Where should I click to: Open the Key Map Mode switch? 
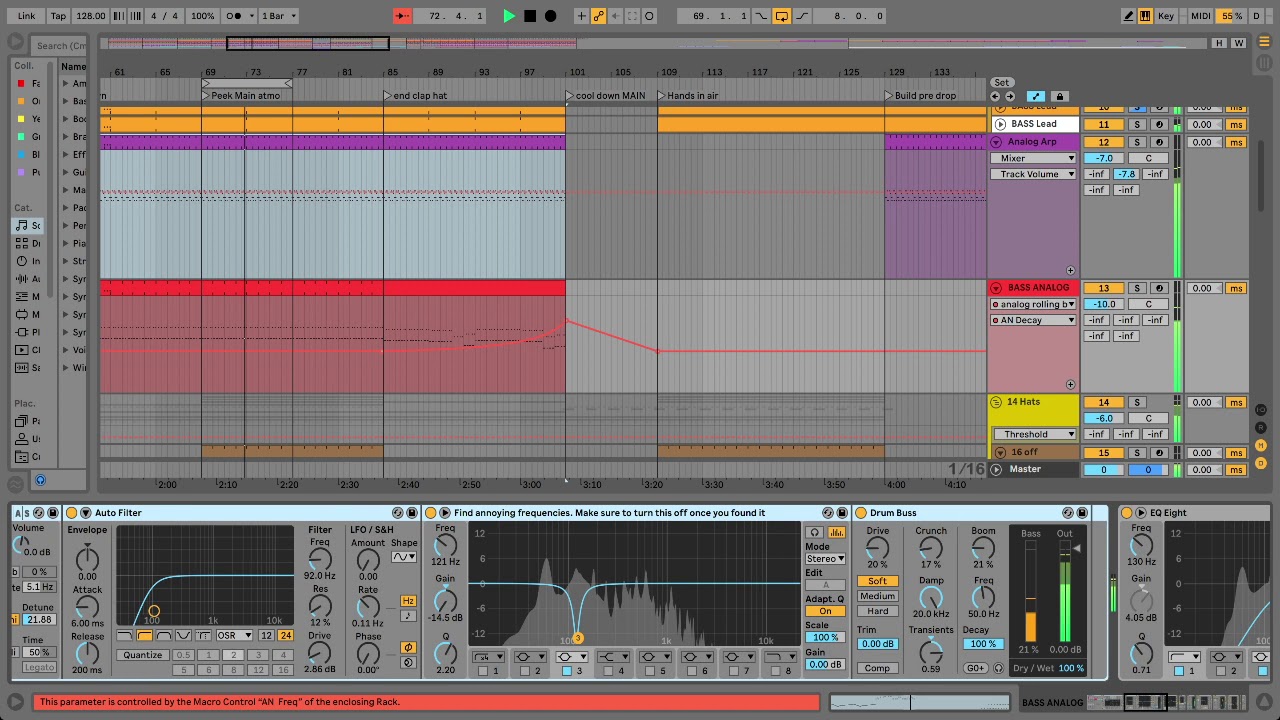1166,16
